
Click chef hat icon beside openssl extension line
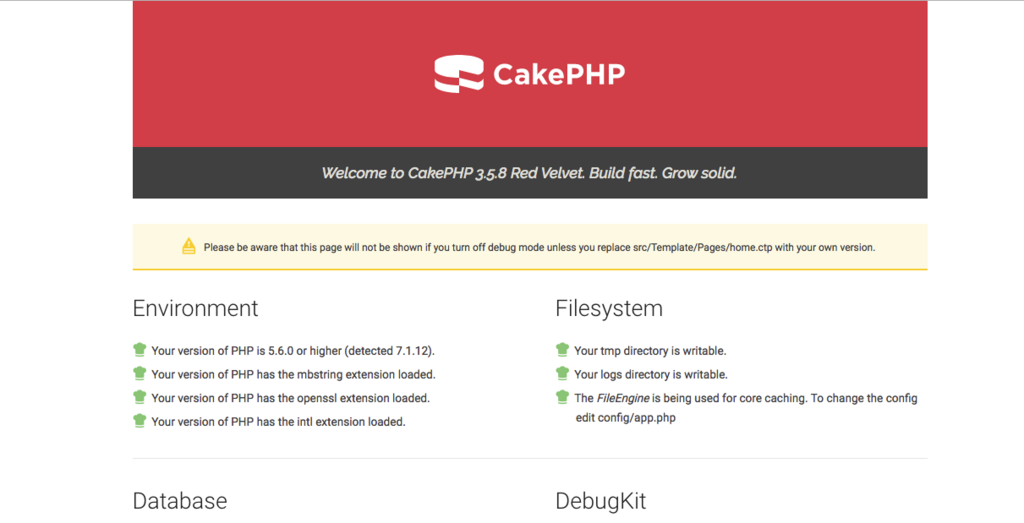pos(139,397)
